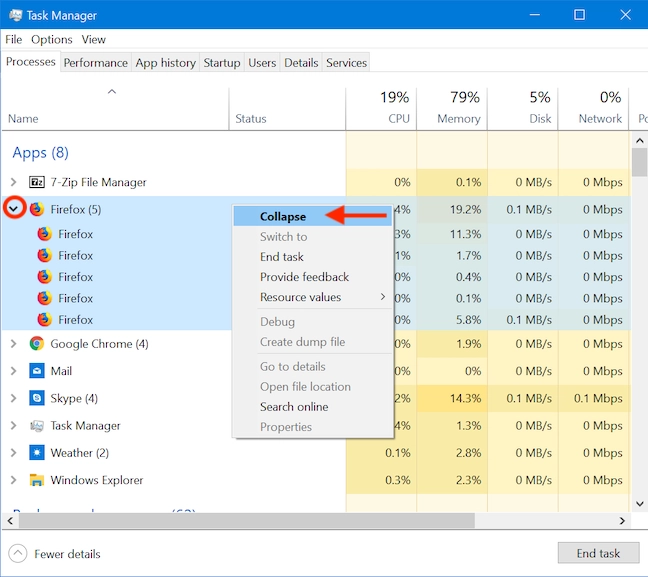This screenshot has height=577, width=648.
Task: Click horizontal scrollbar right arrow
Action: coord(622,521)
